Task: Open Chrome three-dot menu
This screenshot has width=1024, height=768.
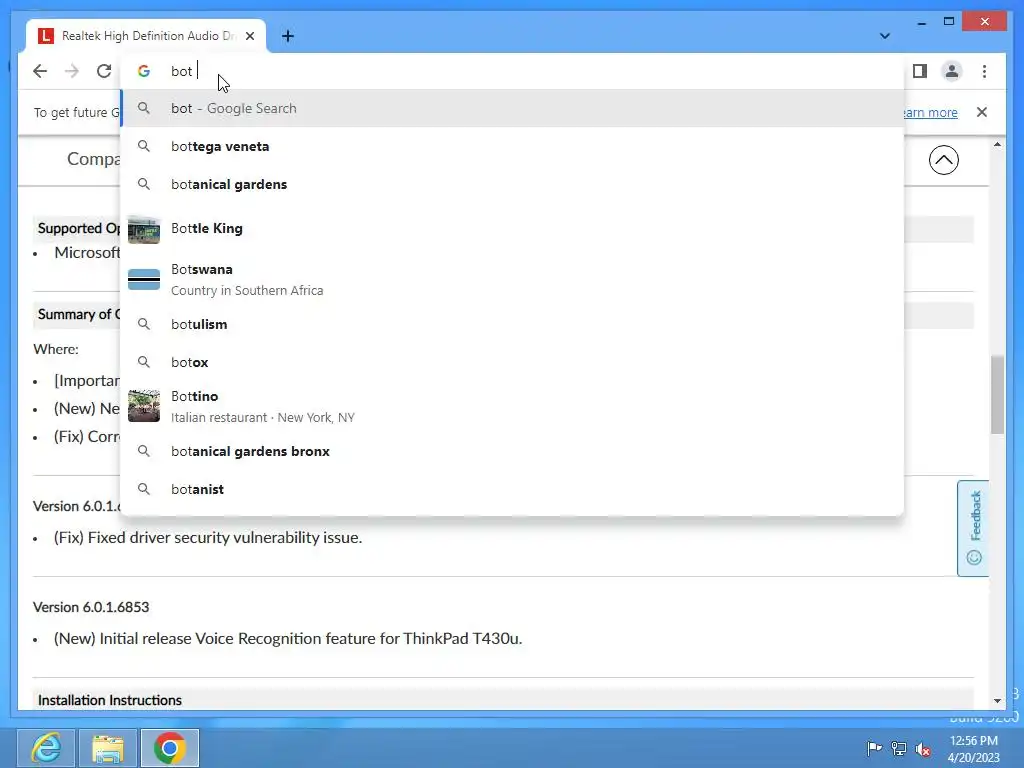Action: pyautogui.click(x=984, y=71)
